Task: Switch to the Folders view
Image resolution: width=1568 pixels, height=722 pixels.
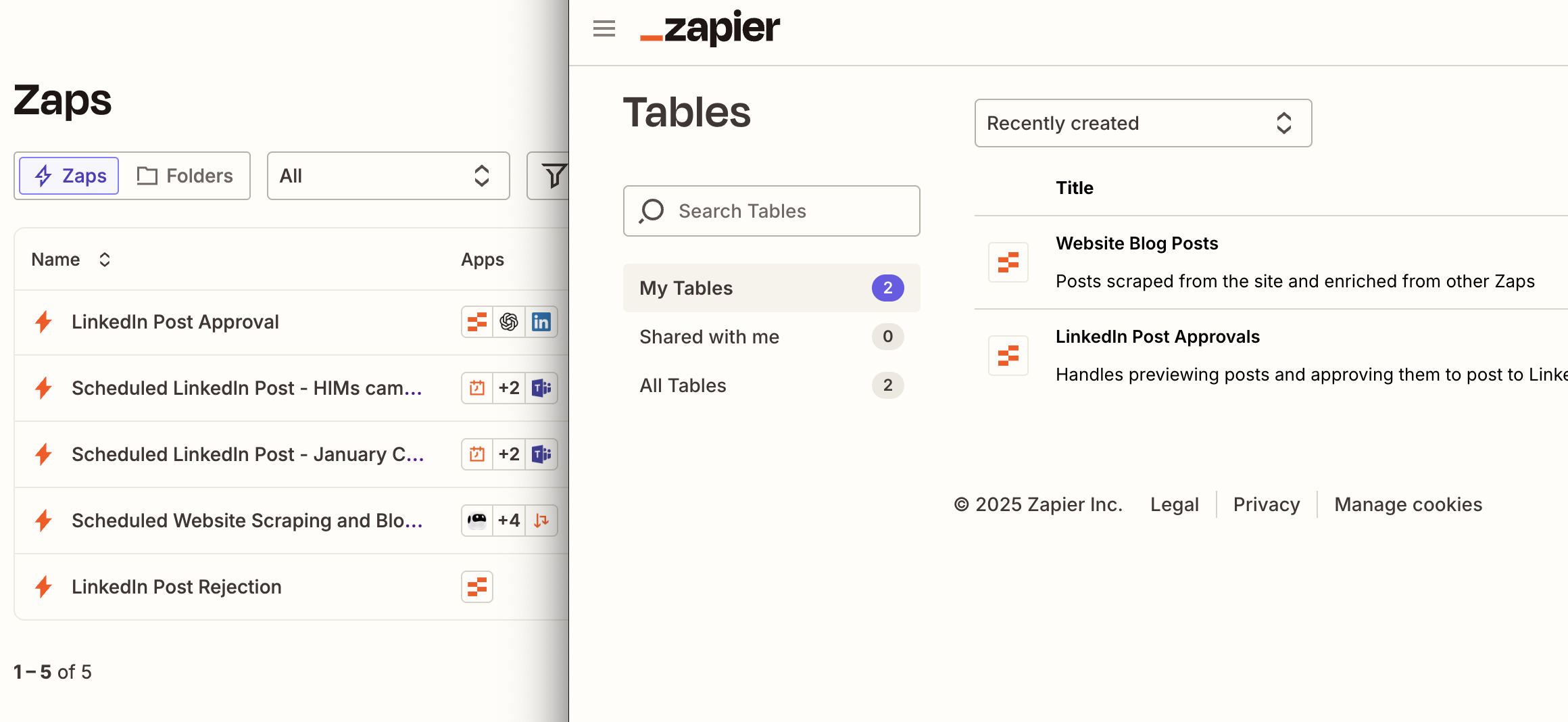Action: tap(187, 176)
